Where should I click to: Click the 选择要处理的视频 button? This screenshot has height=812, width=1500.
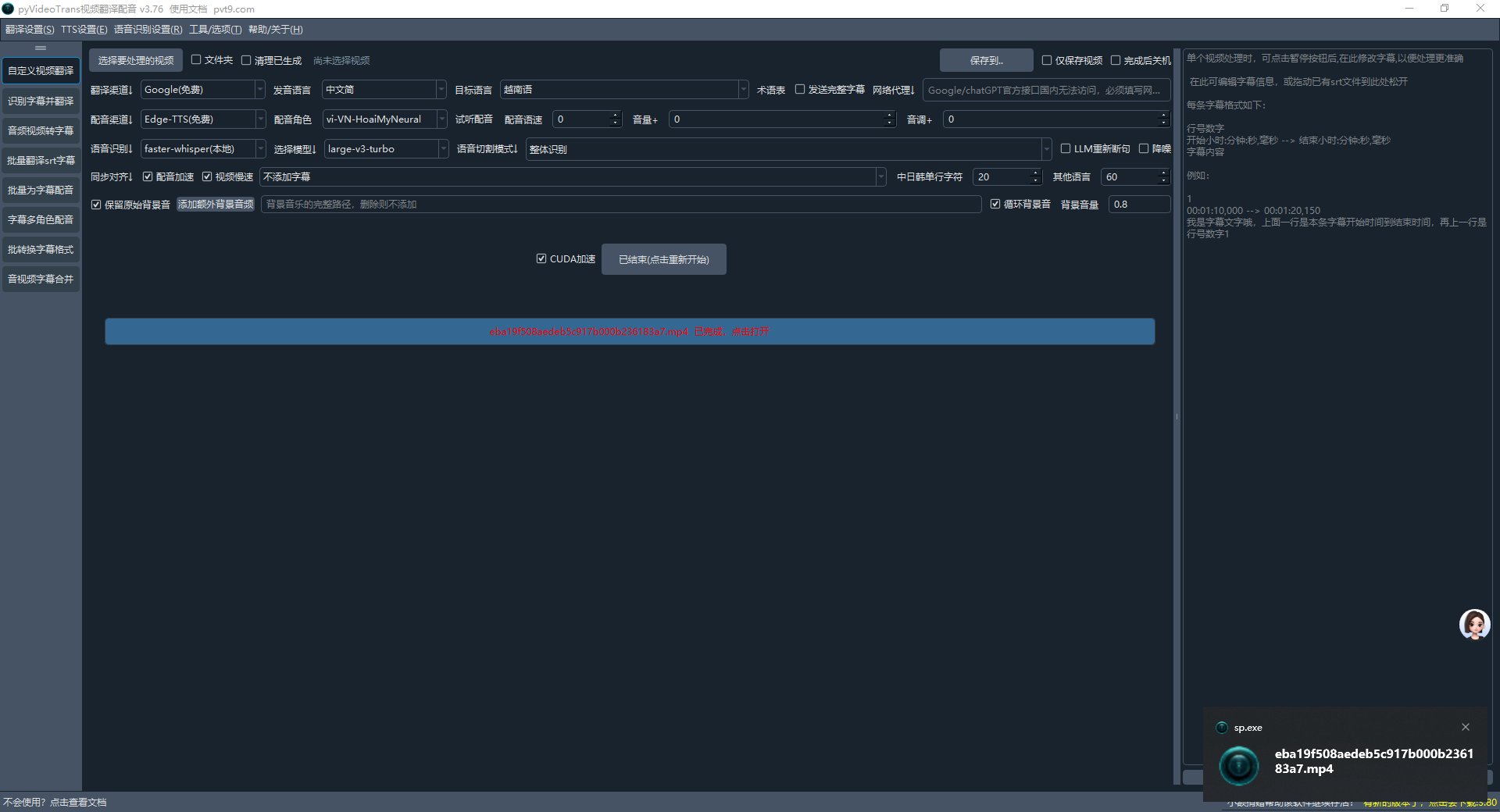pos(136,60)
